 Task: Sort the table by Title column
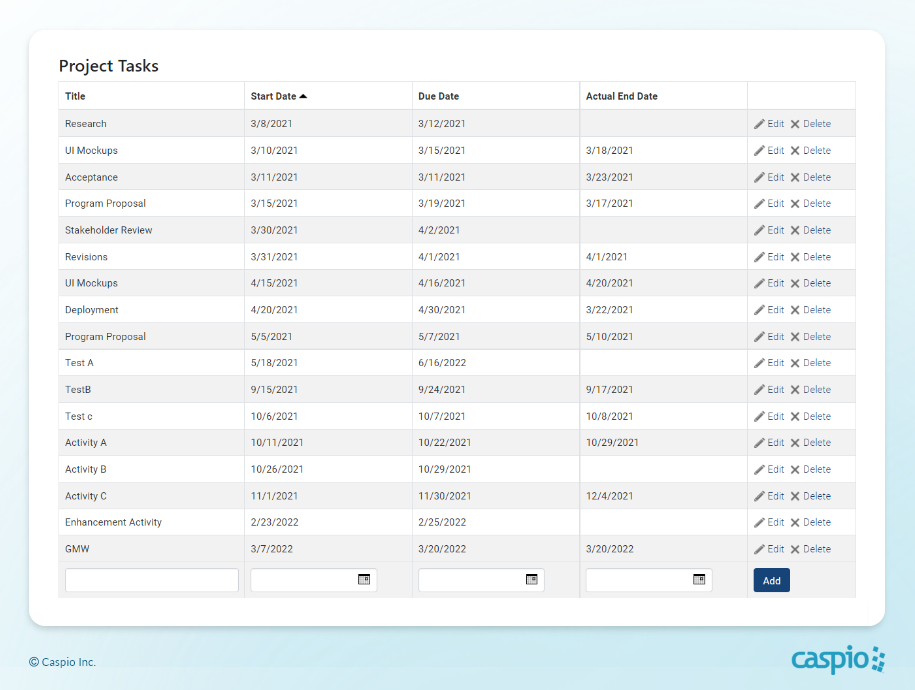click(75, 96)
